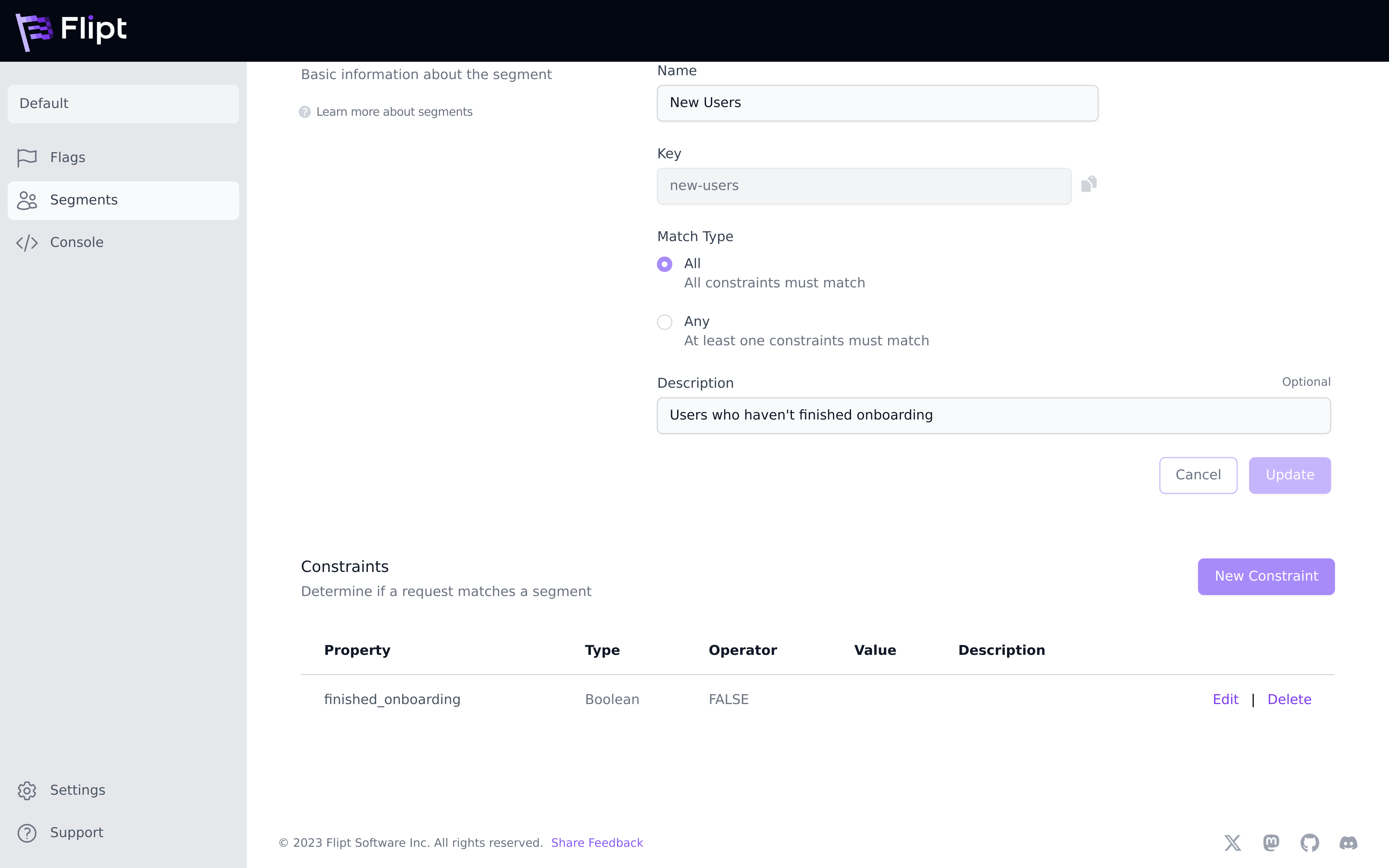Open the Default namespace selector

[123, 104]
